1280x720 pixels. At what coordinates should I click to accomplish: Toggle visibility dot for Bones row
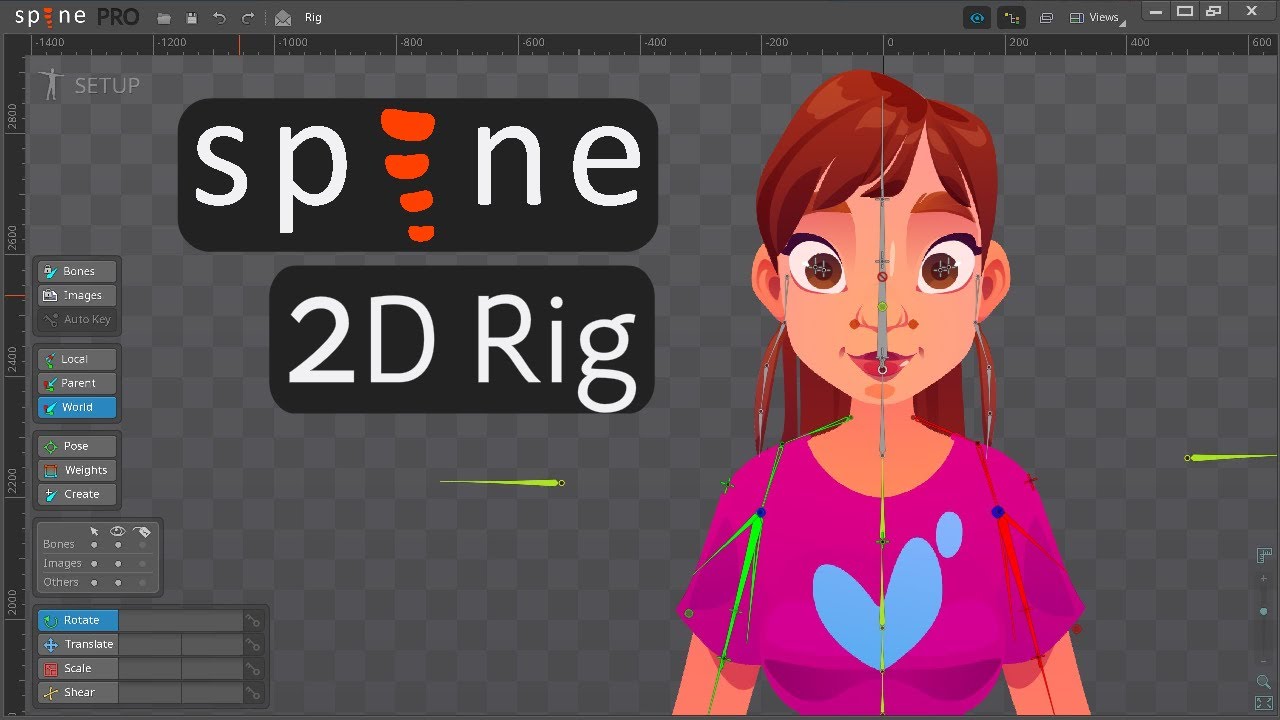118,545
